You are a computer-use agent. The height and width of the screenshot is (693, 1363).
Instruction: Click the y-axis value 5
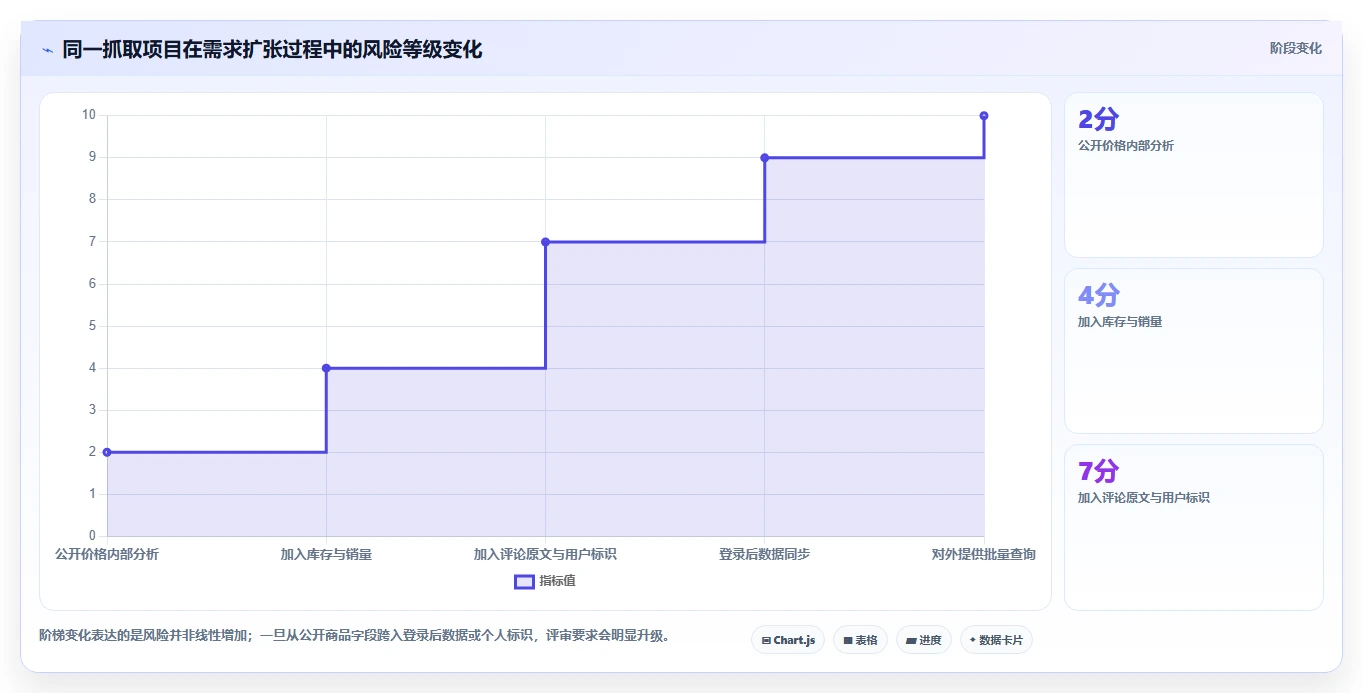(x=92, y=326)
